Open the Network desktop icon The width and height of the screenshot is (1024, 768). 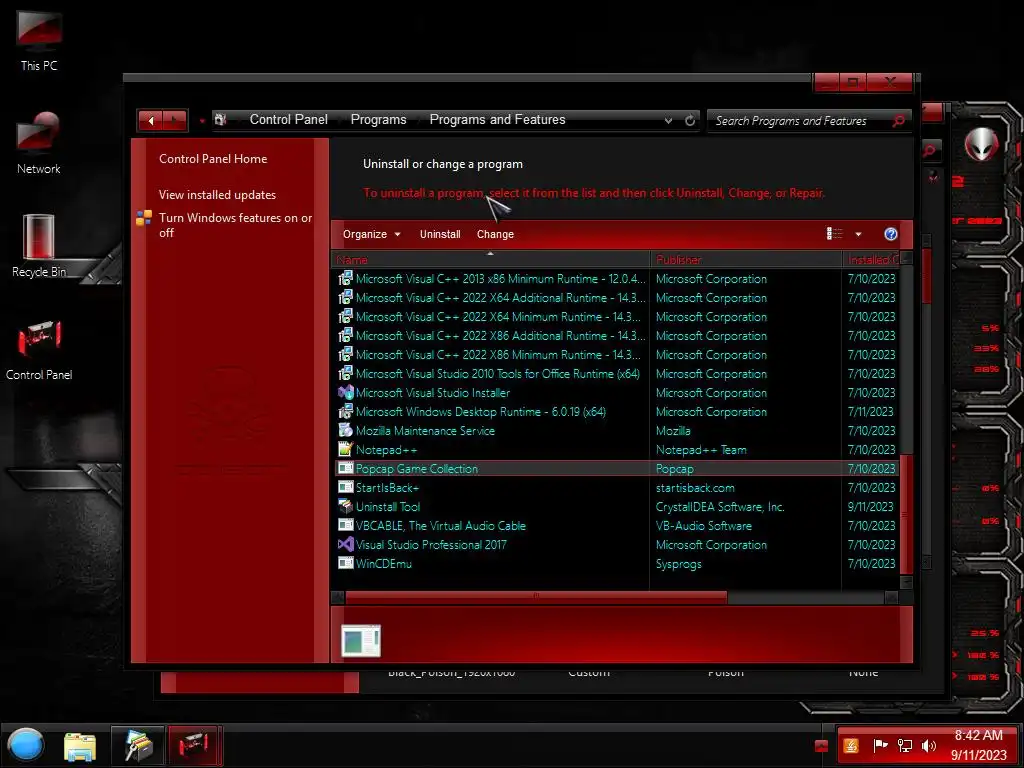click(39, 144)
